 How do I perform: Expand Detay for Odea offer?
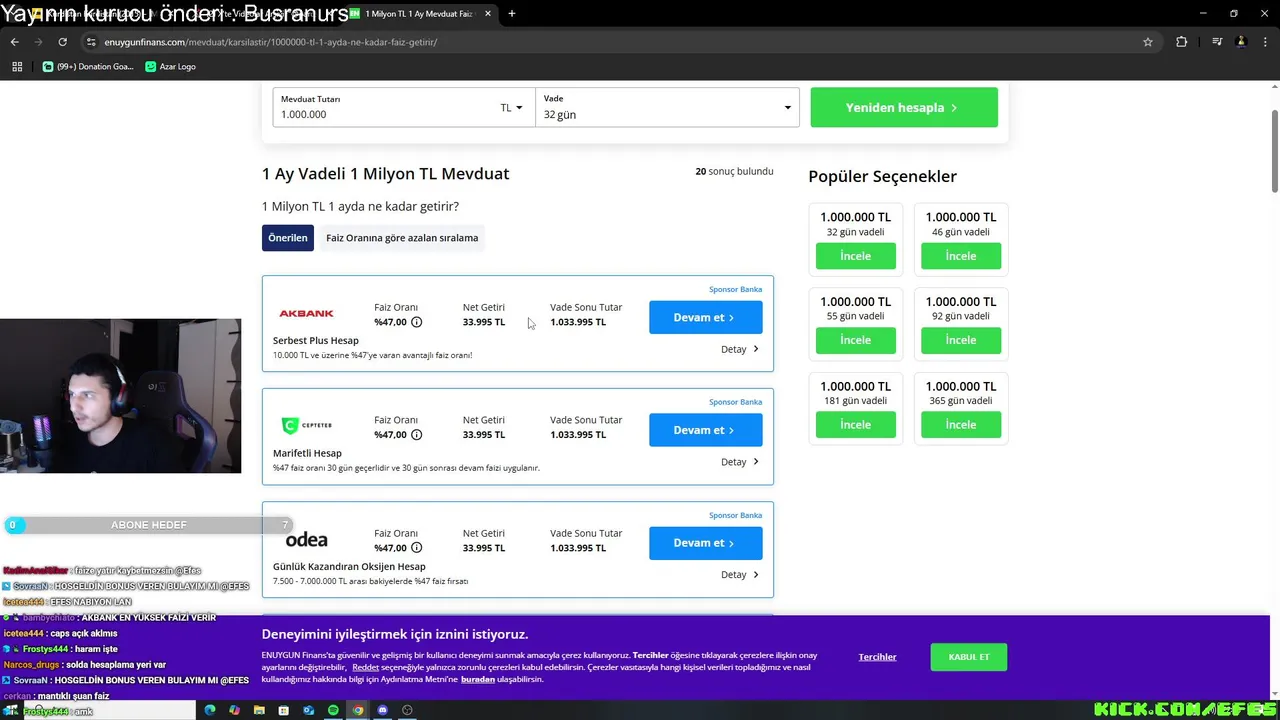click(740, 575)
